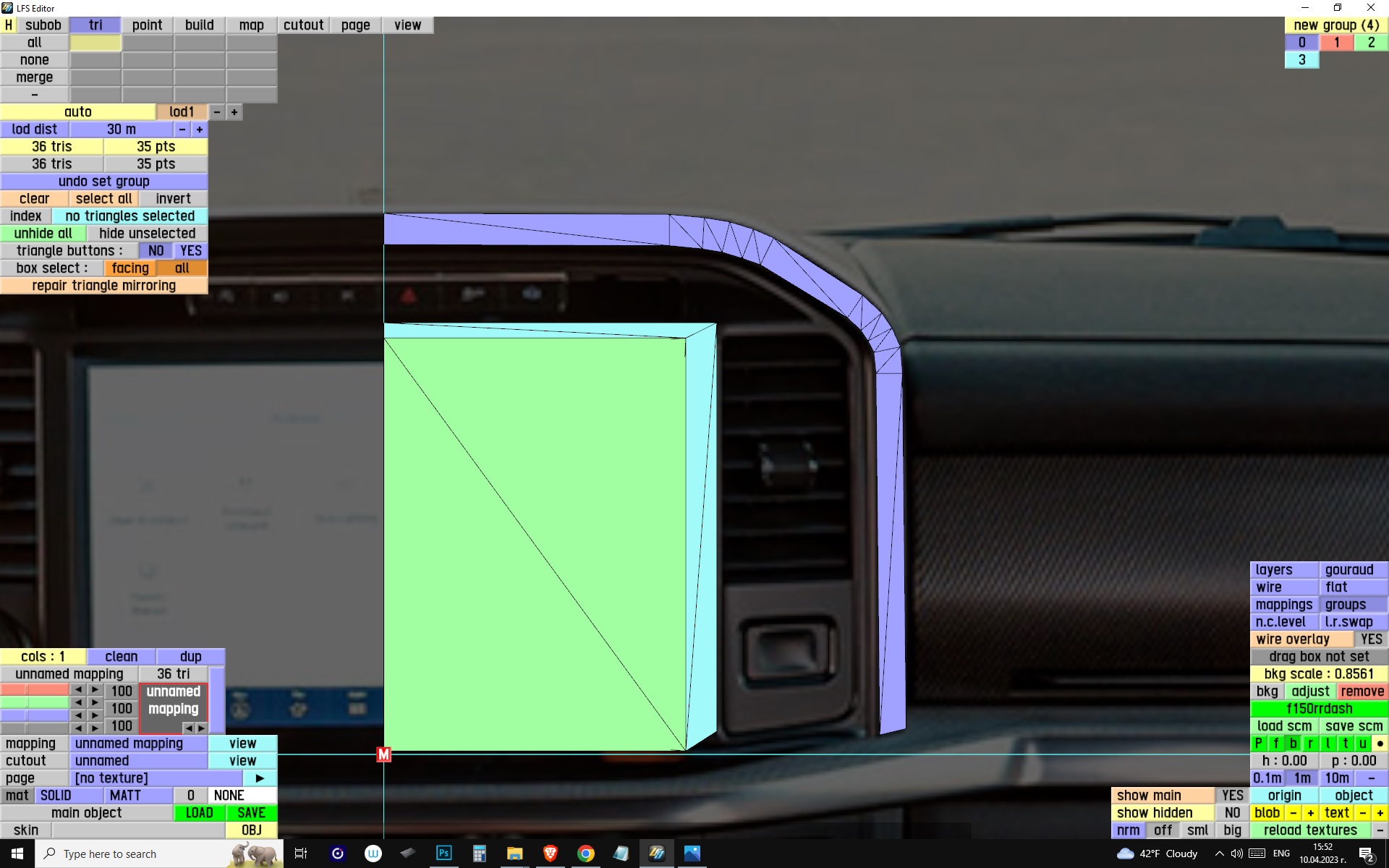Click the H button top-left
1389x868 pixels.
click(x=9, y=25)
